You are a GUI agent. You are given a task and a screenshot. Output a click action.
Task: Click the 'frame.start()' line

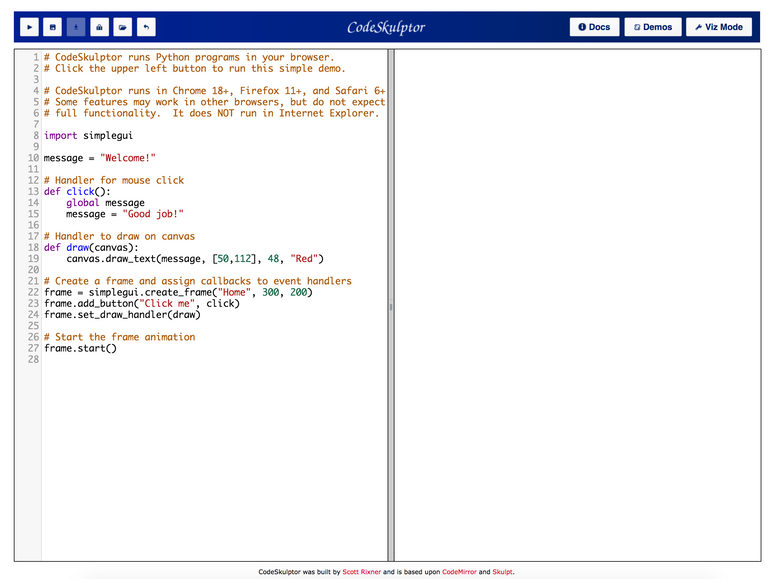coord(80,349)
